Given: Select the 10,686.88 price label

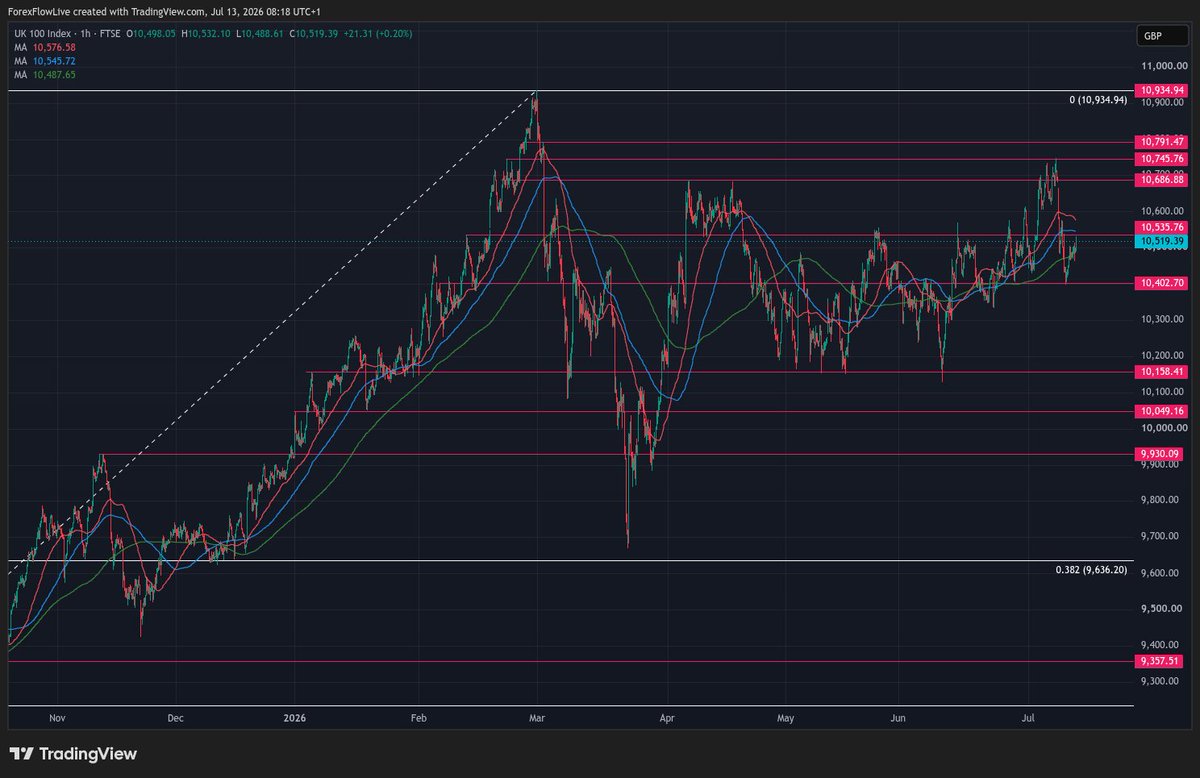Looking at the screenshot, I should pyautogui.click(x=1160, y=180).
